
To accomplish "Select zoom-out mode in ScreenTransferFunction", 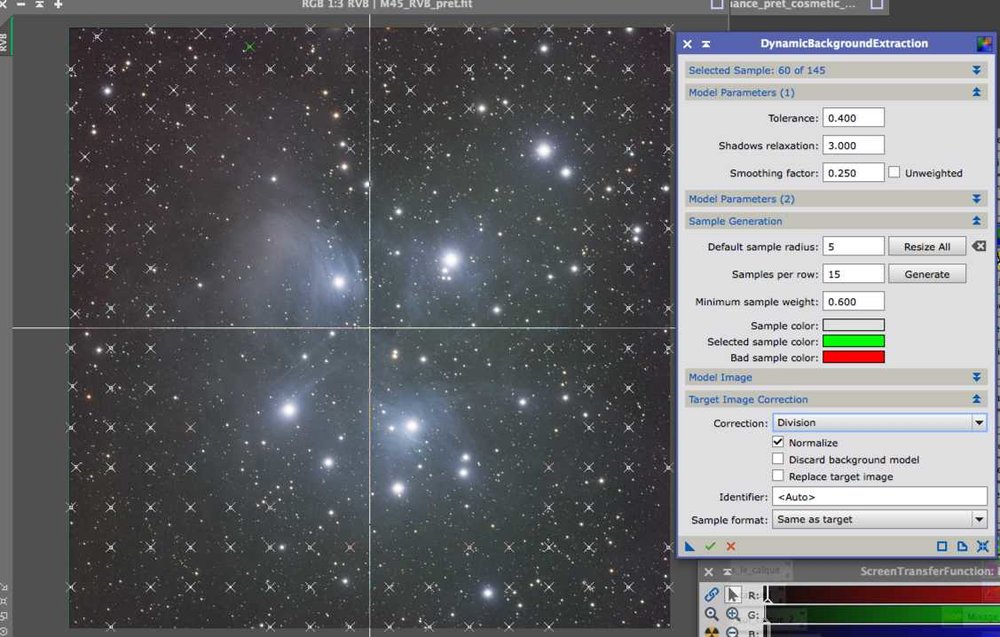I will point(733,632).
